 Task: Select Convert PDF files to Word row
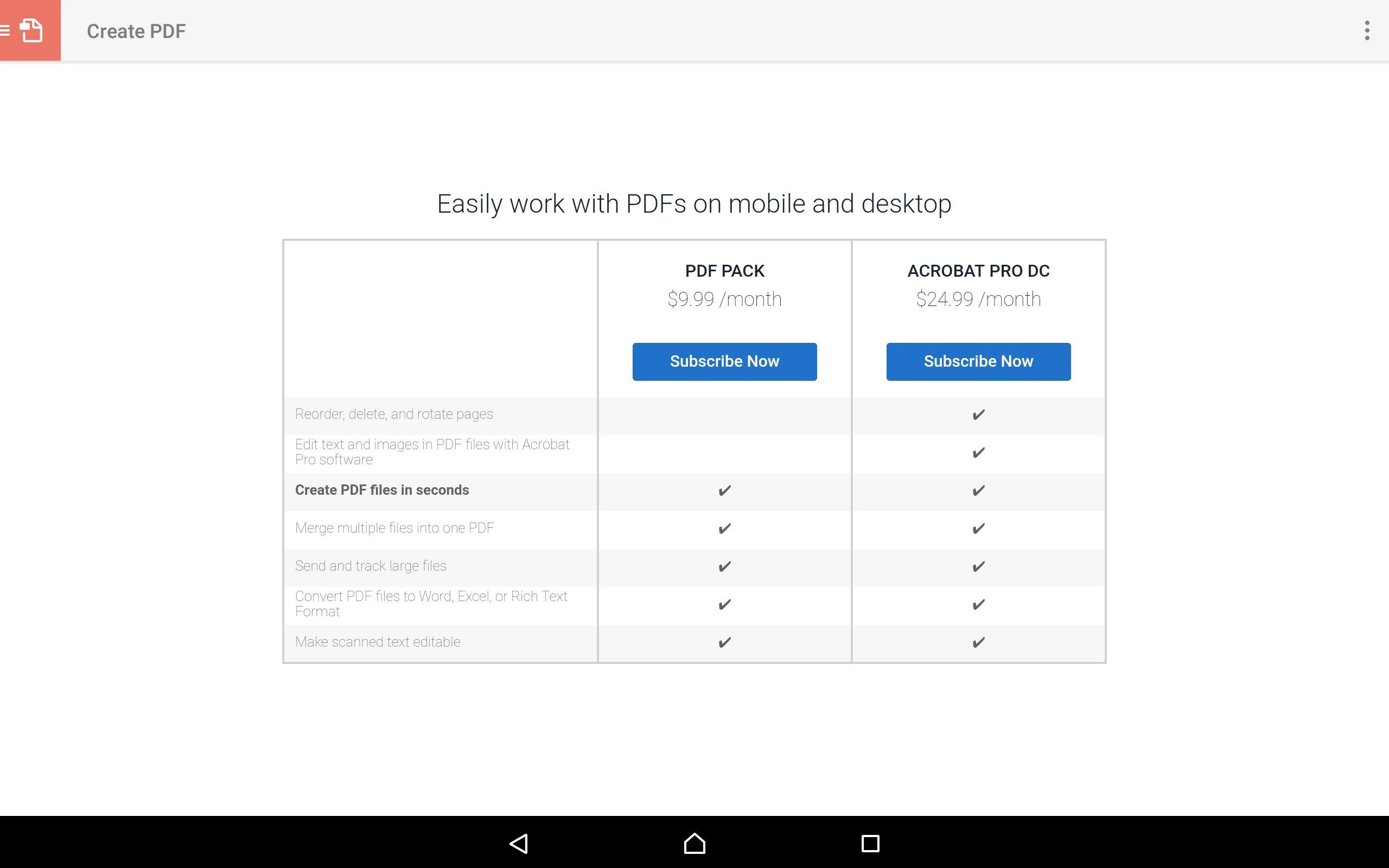tap(430, 603)
